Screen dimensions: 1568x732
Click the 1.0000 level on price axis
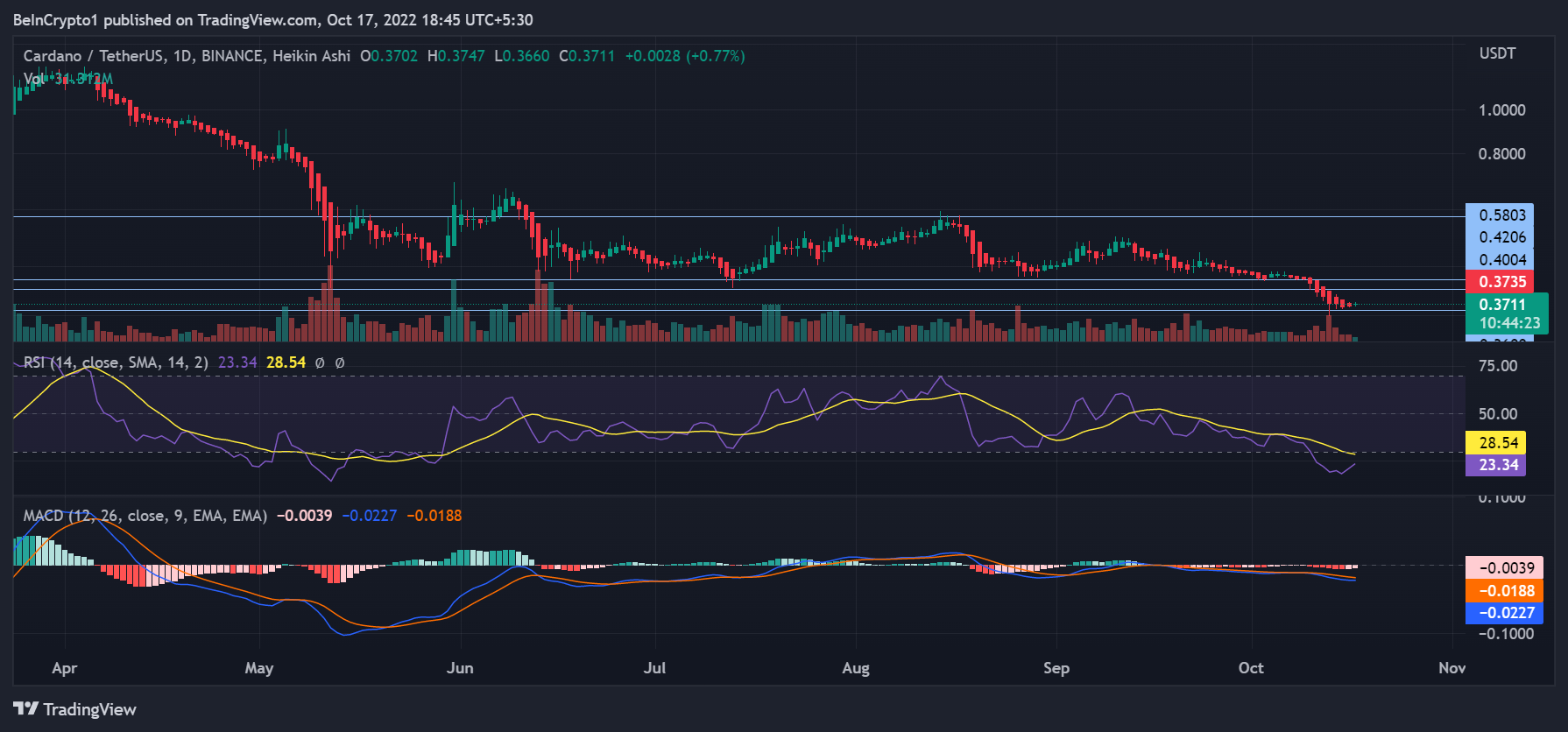pos(1501,110)
